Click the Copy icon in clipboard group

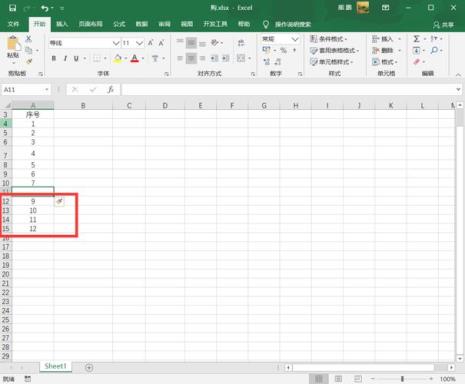[x=29, y=50]
